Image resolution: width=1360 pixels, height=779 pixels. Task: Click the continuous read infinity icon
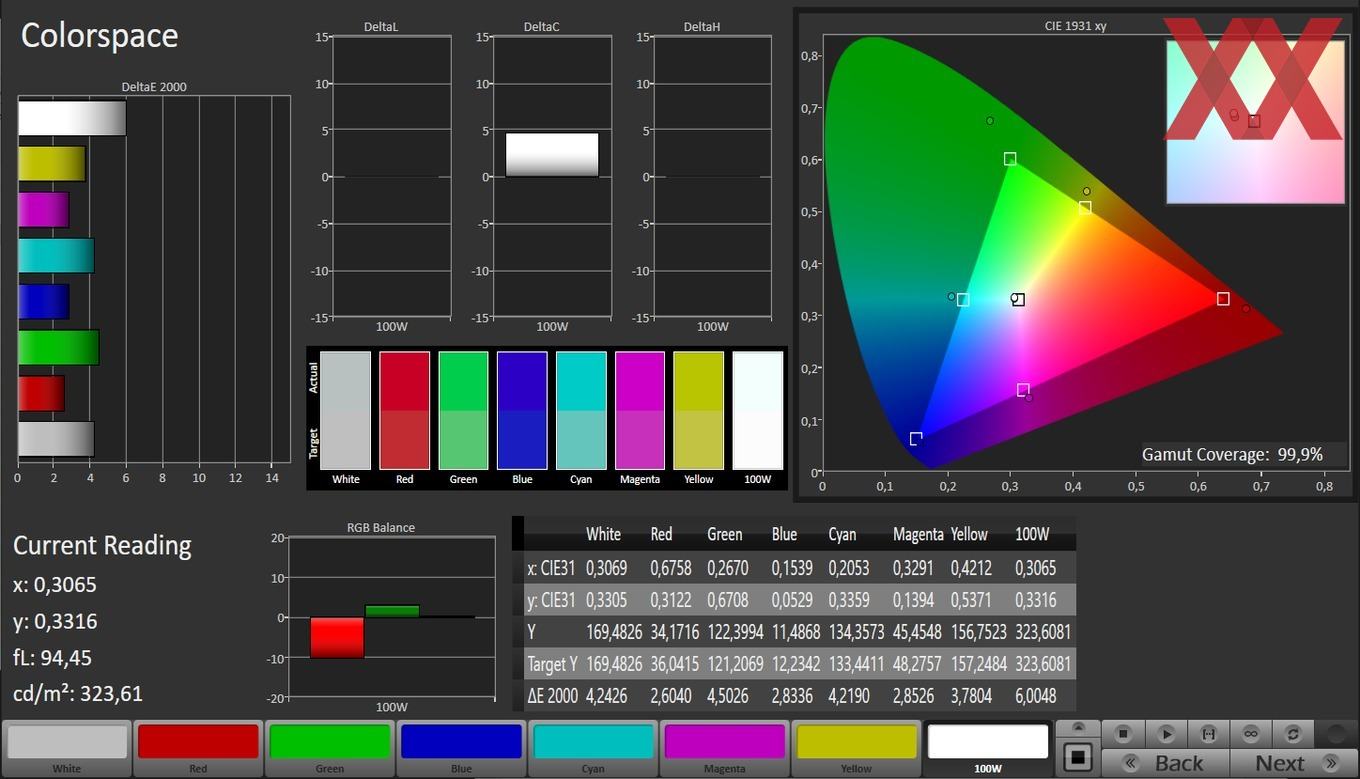[1251, 734]
